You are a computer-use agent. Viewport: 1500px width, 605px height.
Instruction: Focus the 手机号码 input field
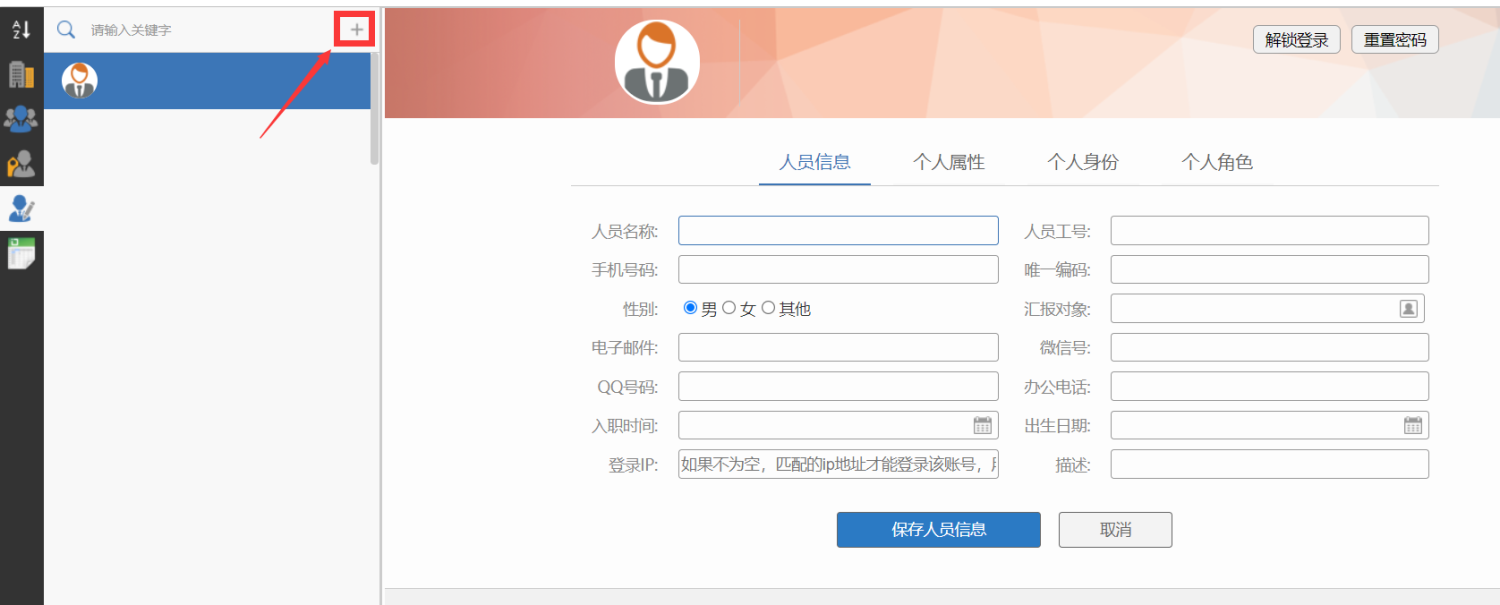point(839,270)
